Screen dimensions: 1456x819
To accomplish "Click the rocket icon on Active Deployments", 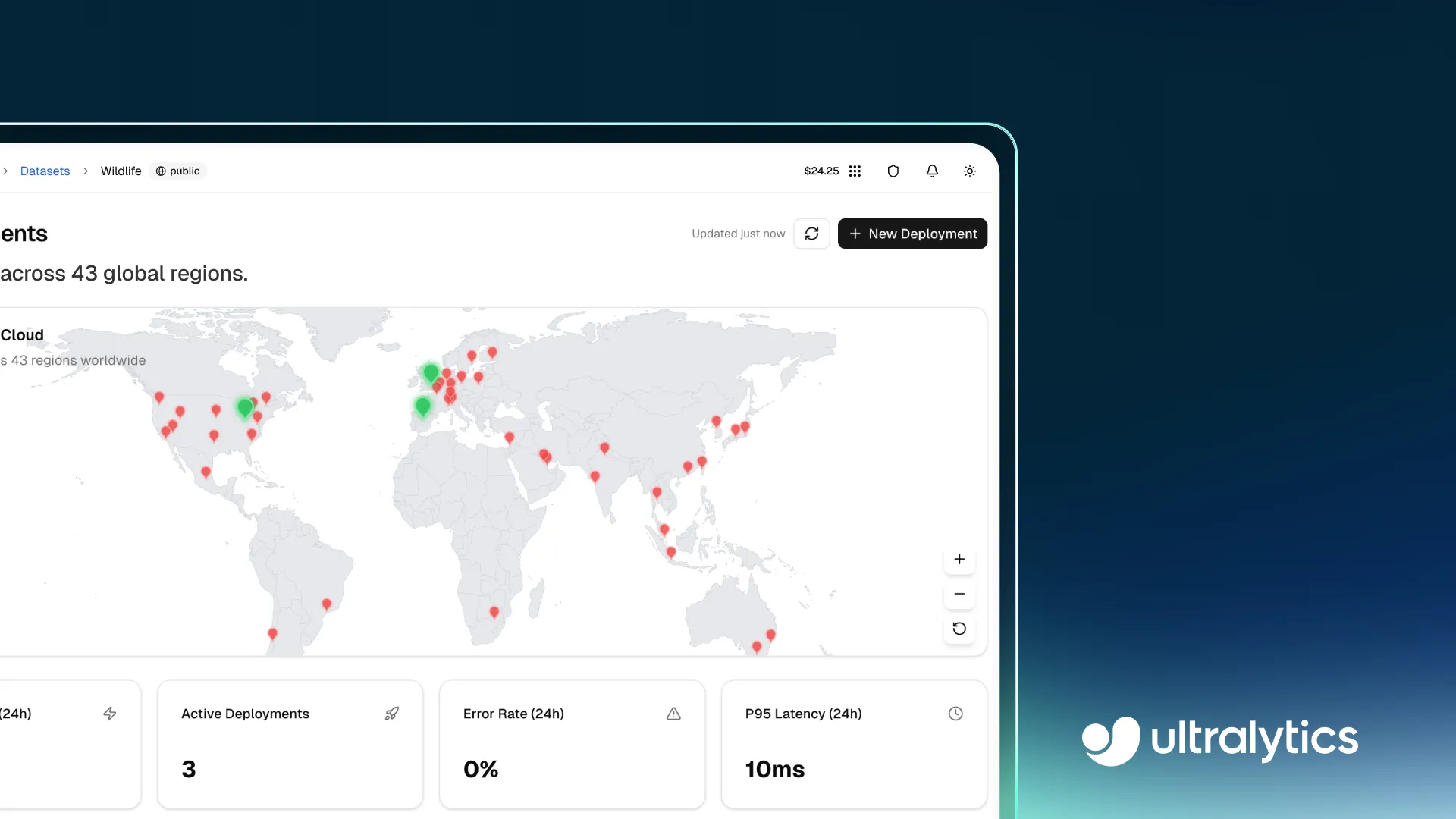I will coord(391,714).
